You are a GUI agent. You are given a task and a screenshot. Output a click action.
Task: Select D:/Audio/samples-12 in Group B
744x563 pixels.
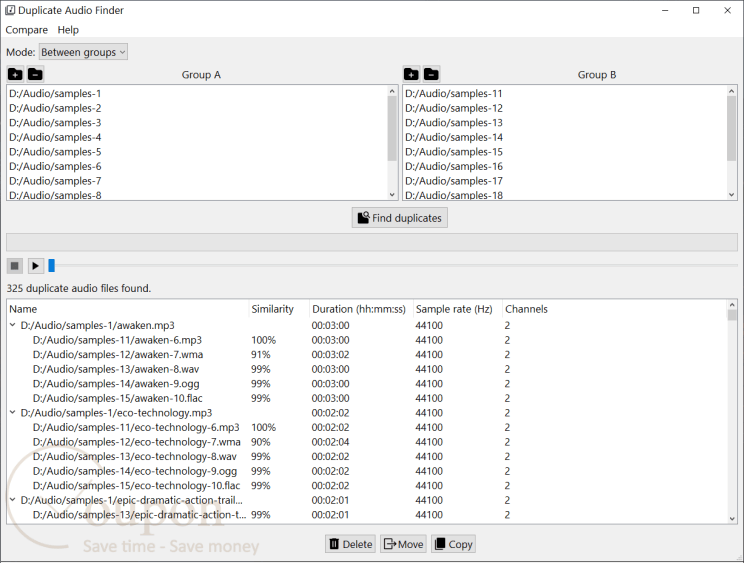tap(565, 108)
